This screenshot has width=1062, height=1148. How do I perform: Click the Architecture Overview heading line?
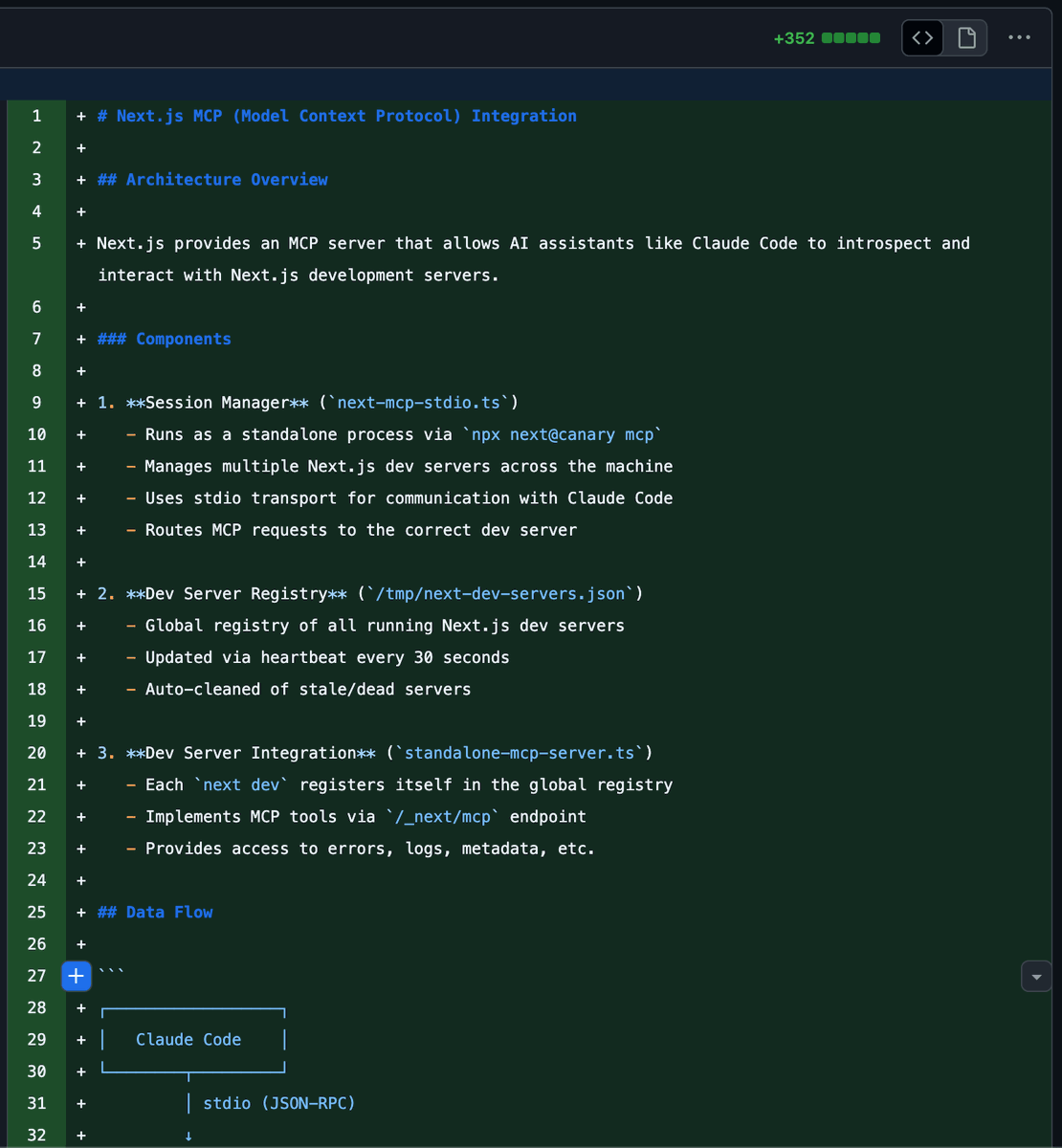[x=211, y=179]
